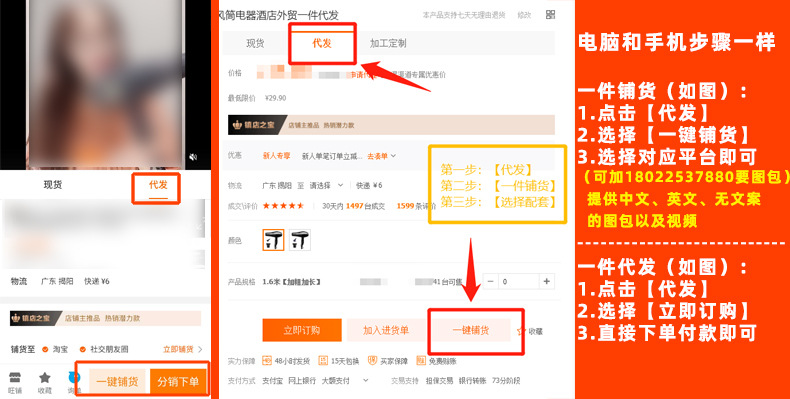Click the 加入进货单 button
The height and width of the screenshot is (399, 790).
click(x=386, y=330)
